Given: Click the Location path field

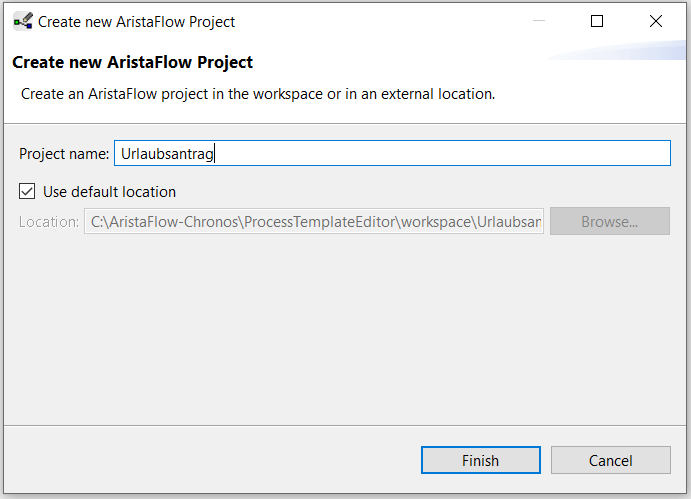Looking at the screenshot, I should [x=314, y=221].
